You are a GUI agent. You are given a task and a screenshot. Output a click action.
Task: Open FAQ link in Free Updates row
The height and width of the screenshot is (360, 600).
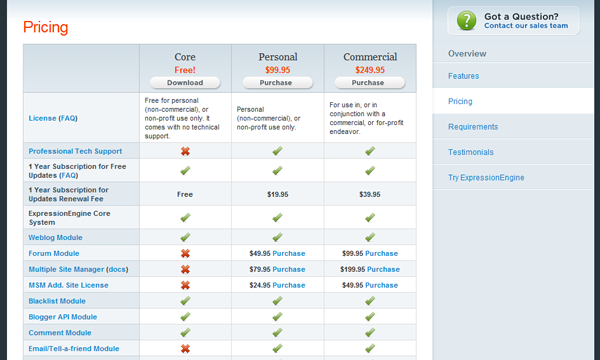69,175
